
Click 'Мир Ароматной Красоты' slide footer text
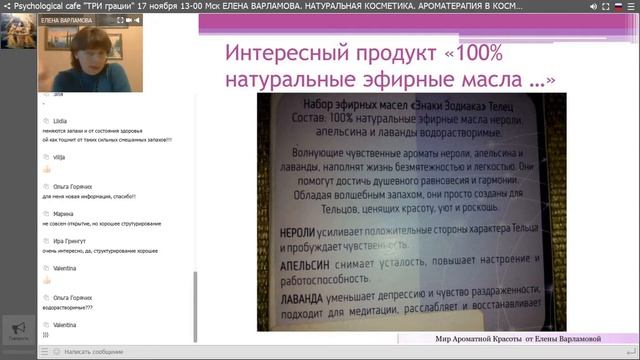pyautogui.click(x=518, y=339)
